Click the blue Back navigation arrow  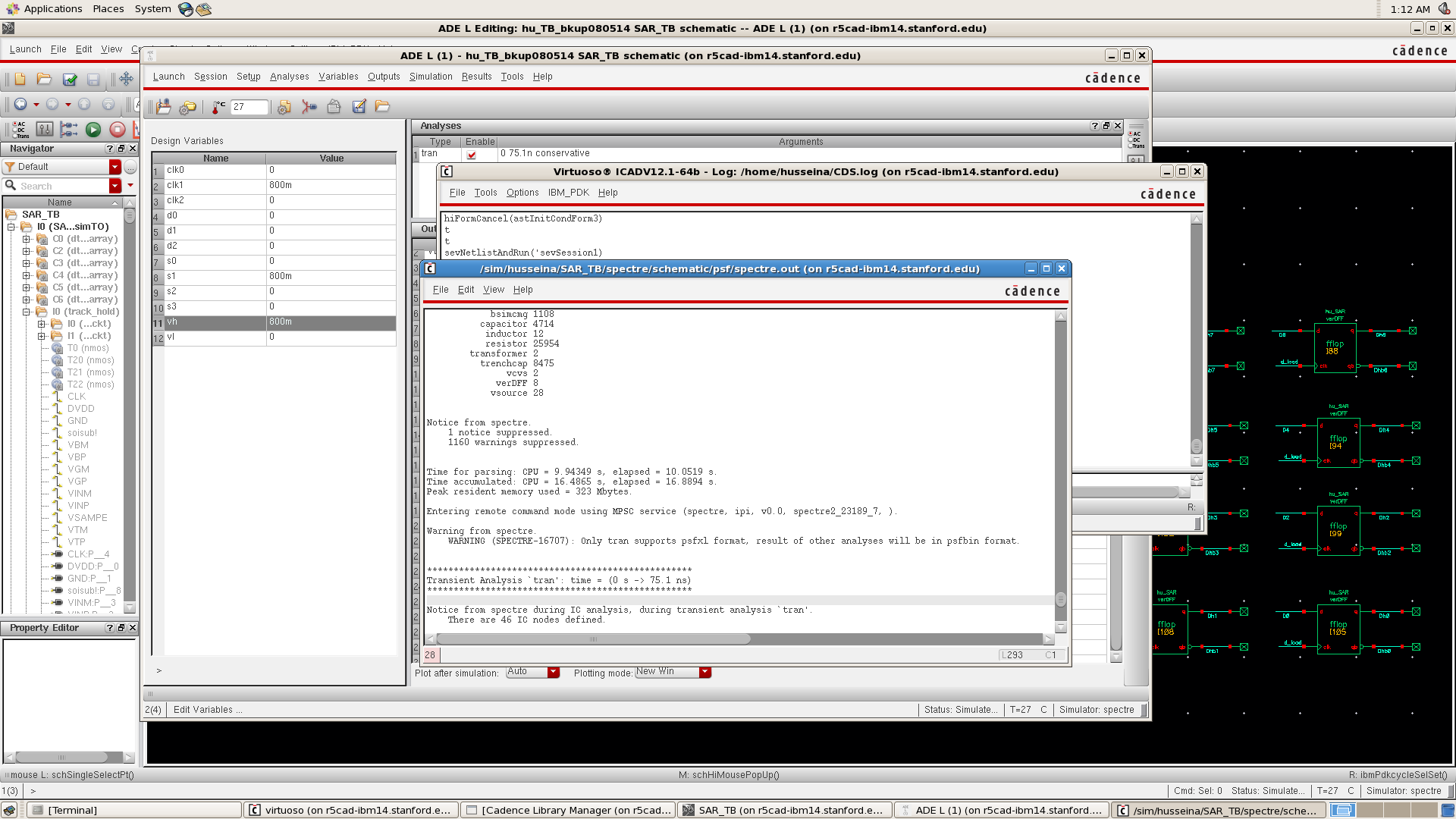20,104
